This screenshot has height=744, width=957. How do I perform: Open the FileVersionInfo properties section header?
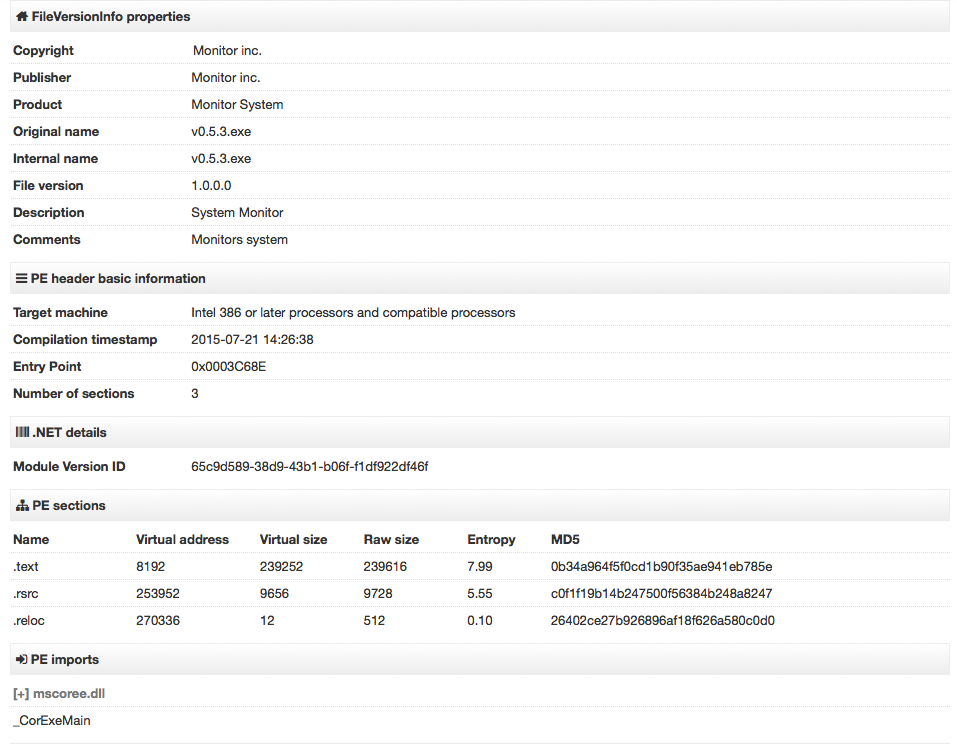coord(480,16)
